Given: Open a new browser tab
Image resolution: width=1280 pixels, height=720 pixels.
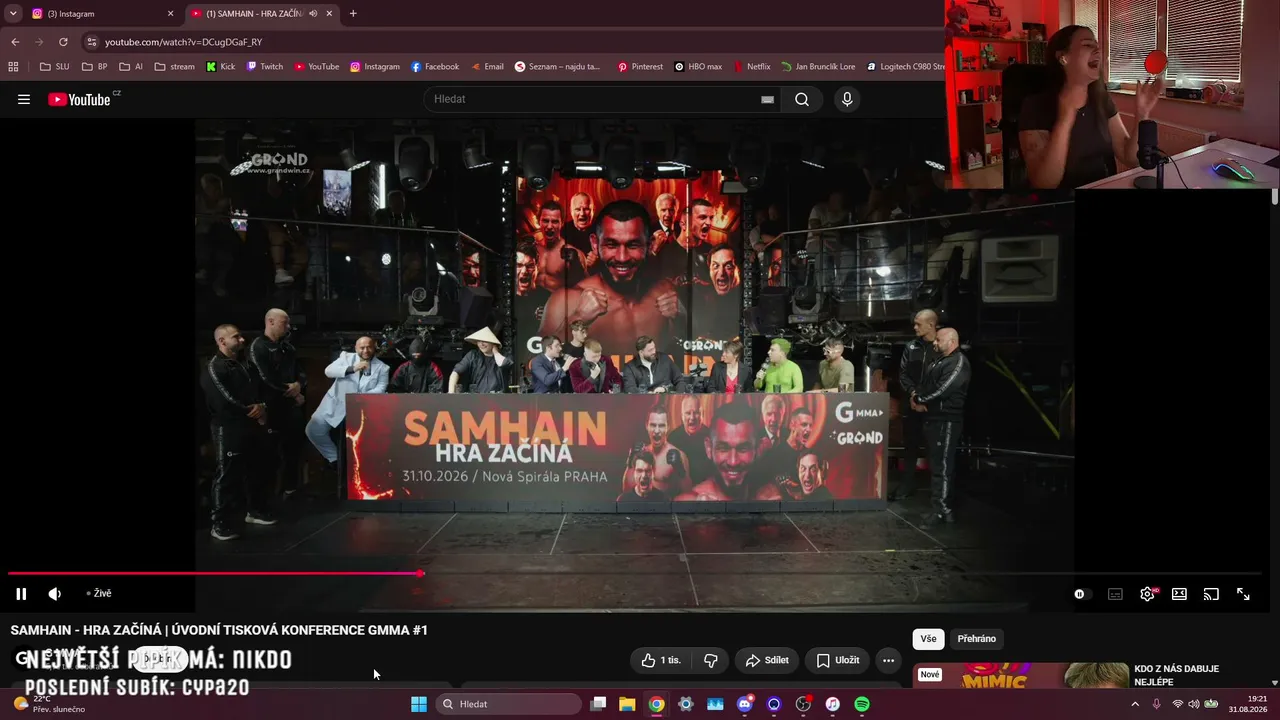Looking at the screenshot, I should (353, 14).
